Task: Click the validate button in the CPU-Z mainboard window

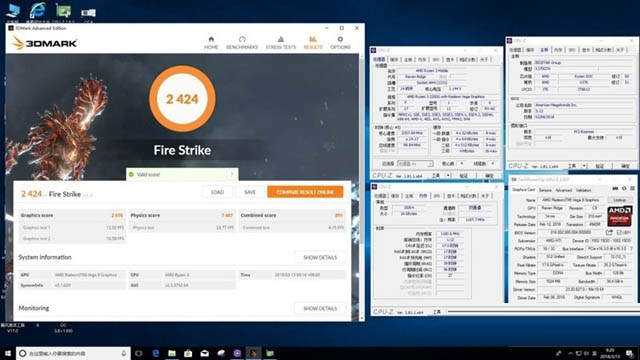Action: [x=599, y=166]
